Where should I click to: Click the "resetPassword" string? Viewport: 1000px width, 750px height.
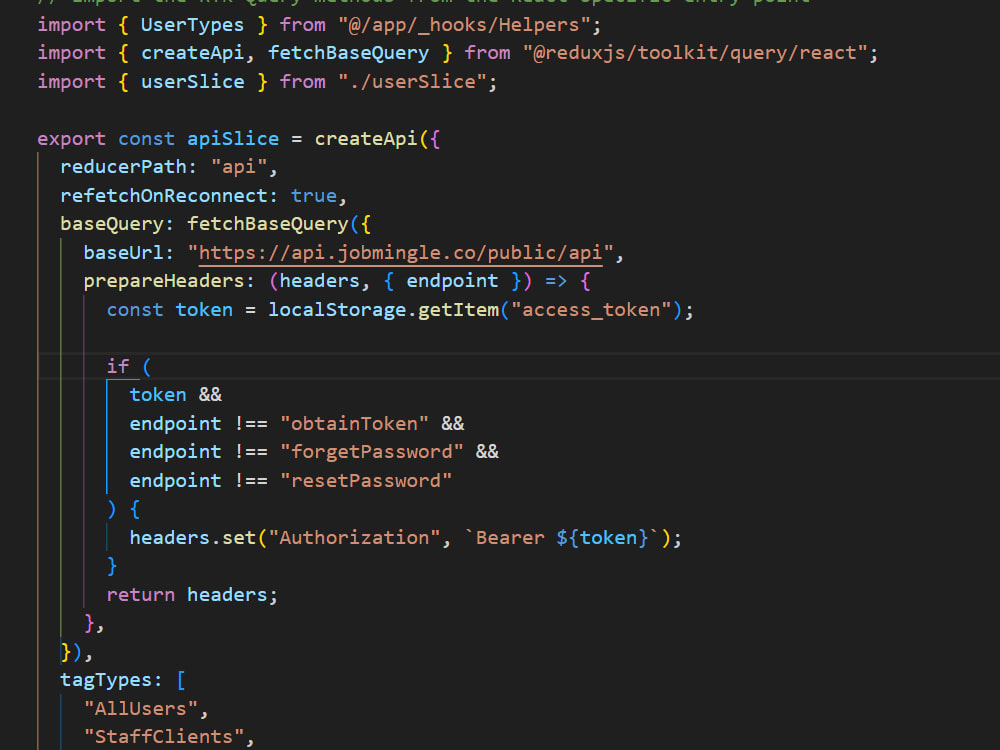365,481
